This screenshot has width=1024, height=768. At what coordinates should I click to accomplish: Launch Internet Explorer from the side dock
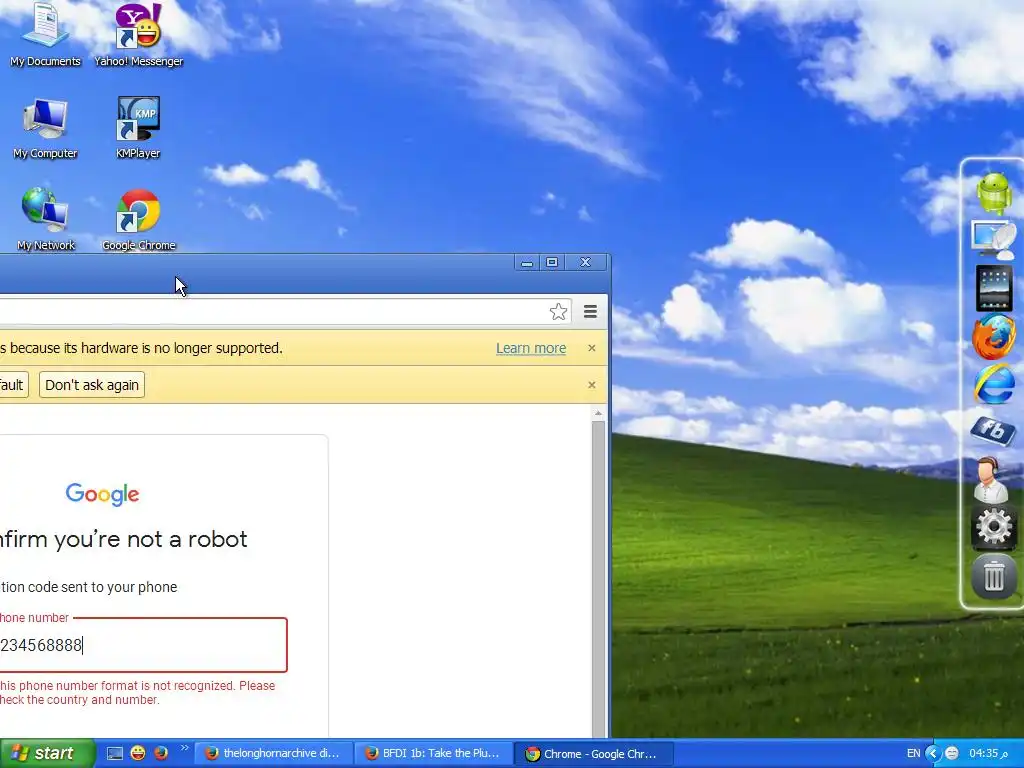(x=994, y=384)
